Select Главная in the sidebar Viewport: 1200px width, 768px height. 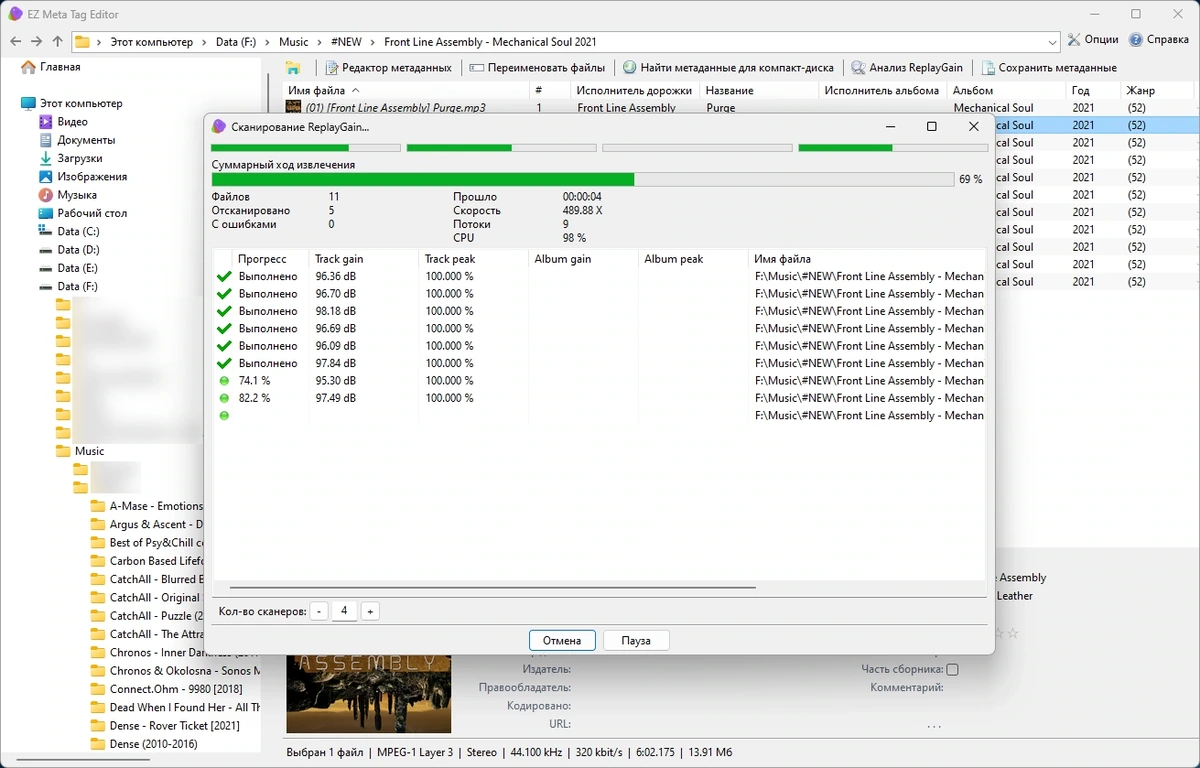tap(51, 67)
